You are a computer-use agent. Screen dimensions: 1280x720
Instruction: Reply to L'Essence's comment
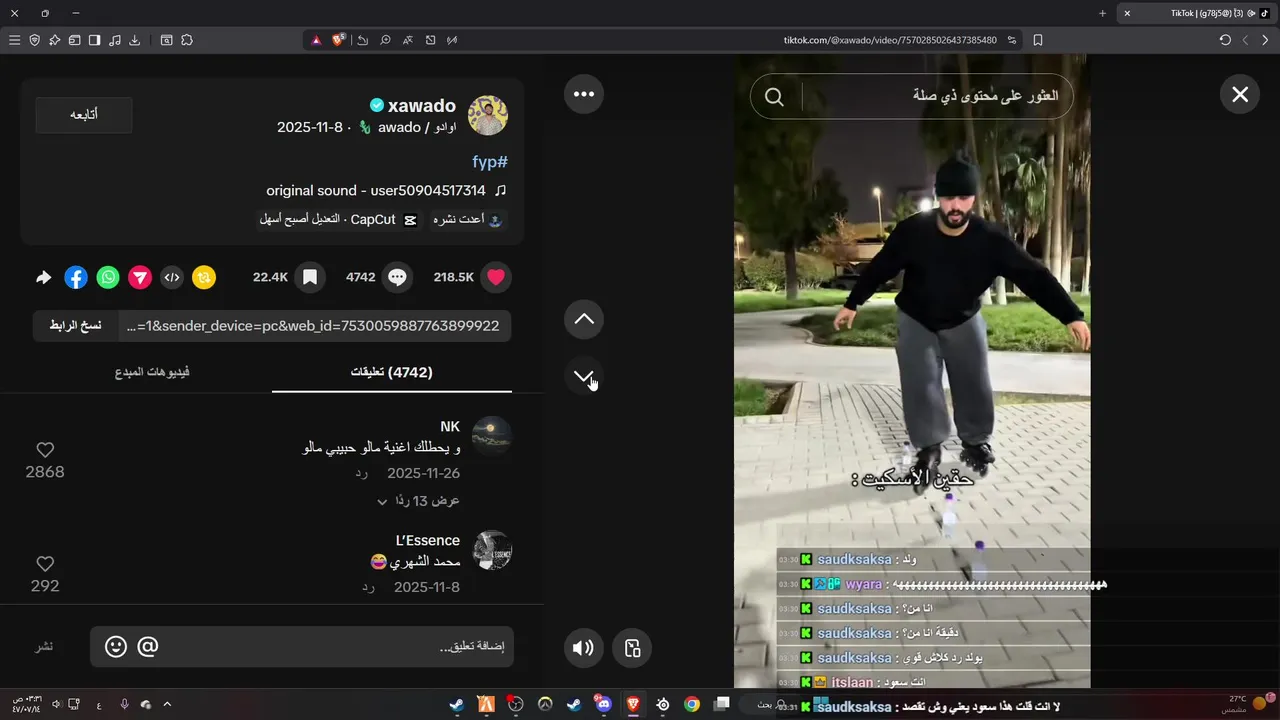coord(369,587)
